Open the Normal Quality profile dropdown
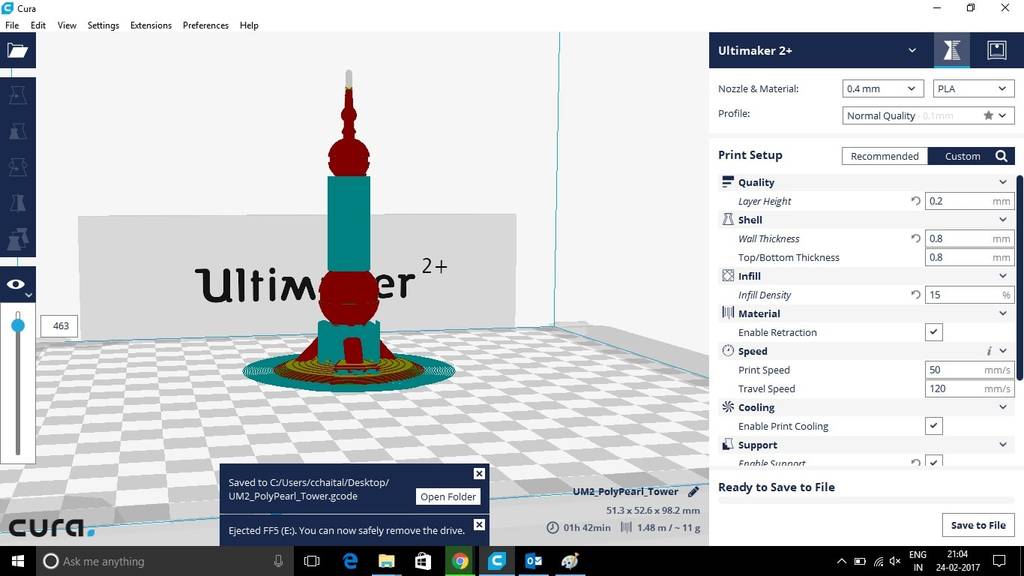This screenshot has height=576, width=1024. tap(927, 116)
